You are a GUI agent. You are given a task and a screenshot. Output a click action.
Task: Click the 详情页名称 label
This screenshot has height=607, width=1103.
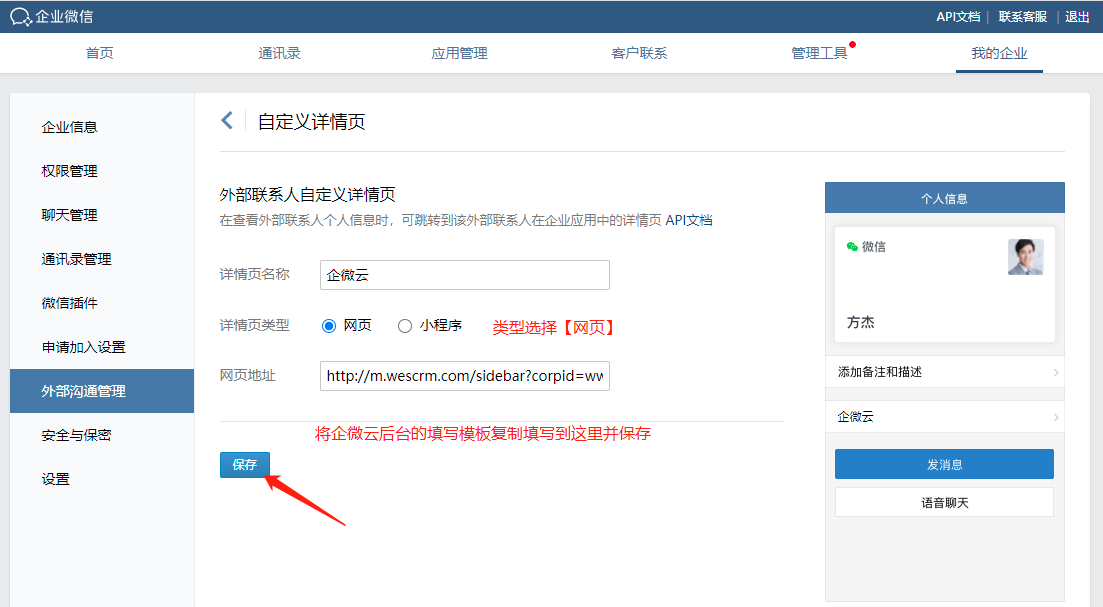click(x=255, y=274)
